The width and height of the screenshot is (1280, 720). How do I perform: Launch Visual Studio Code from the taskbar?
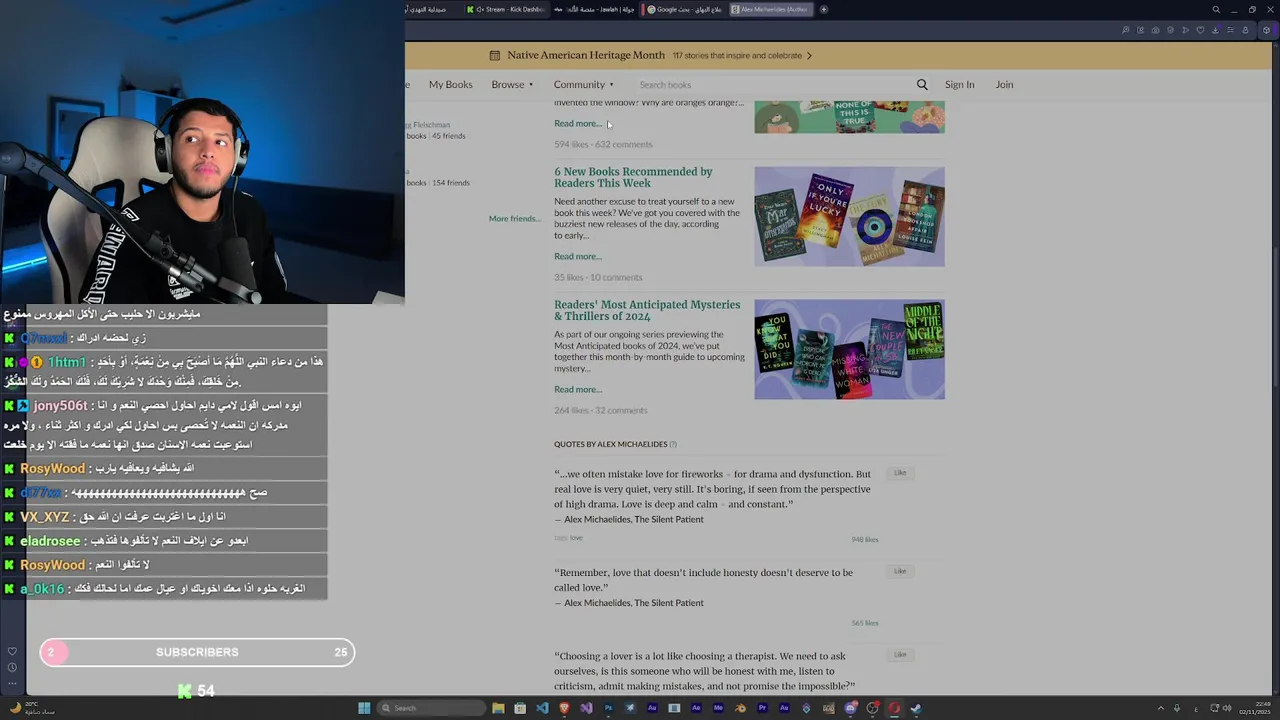(x=542, y=708)
